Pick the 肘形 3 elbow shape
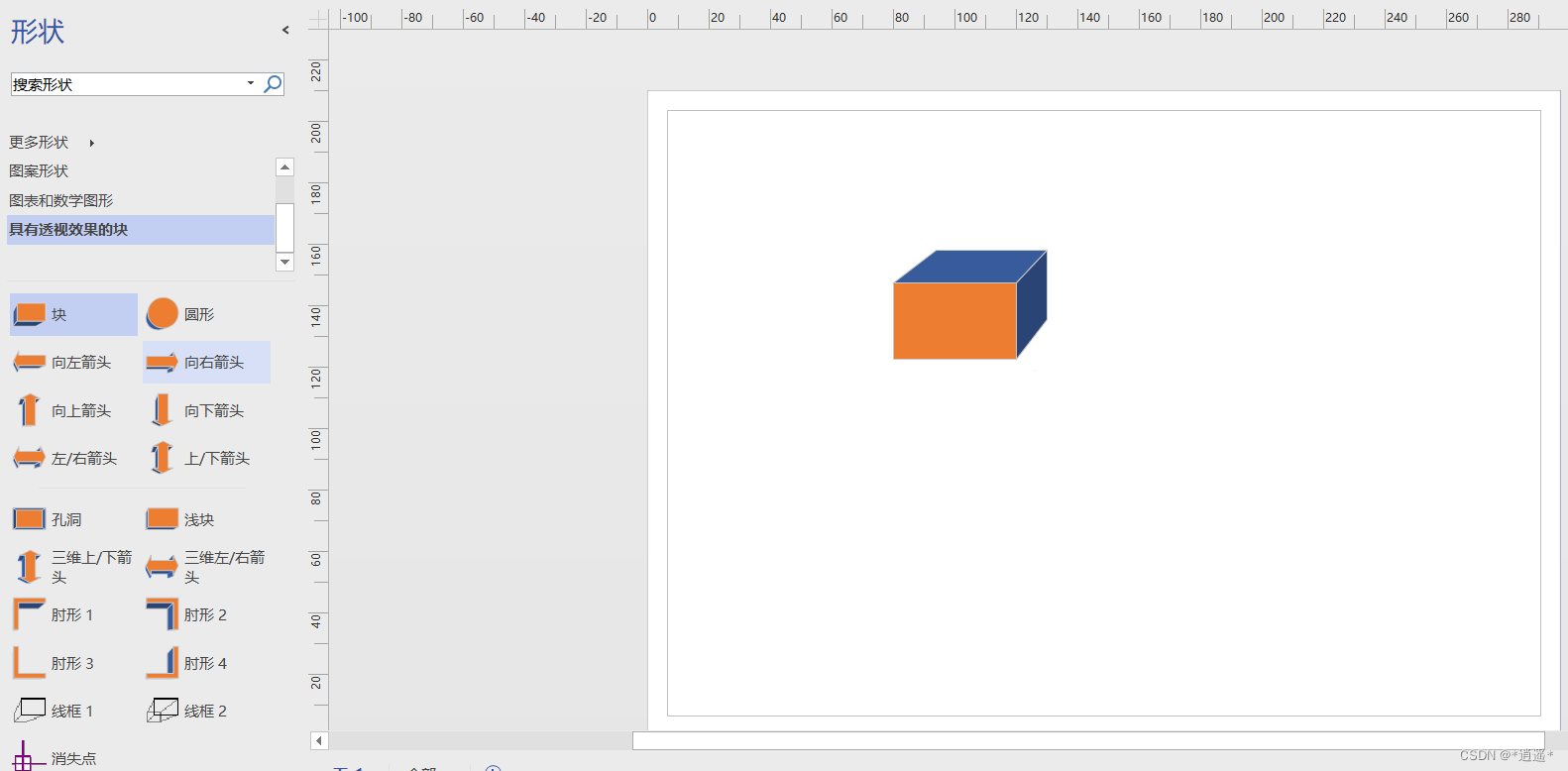Screen dimensions: 1568x771 point(29,662)
